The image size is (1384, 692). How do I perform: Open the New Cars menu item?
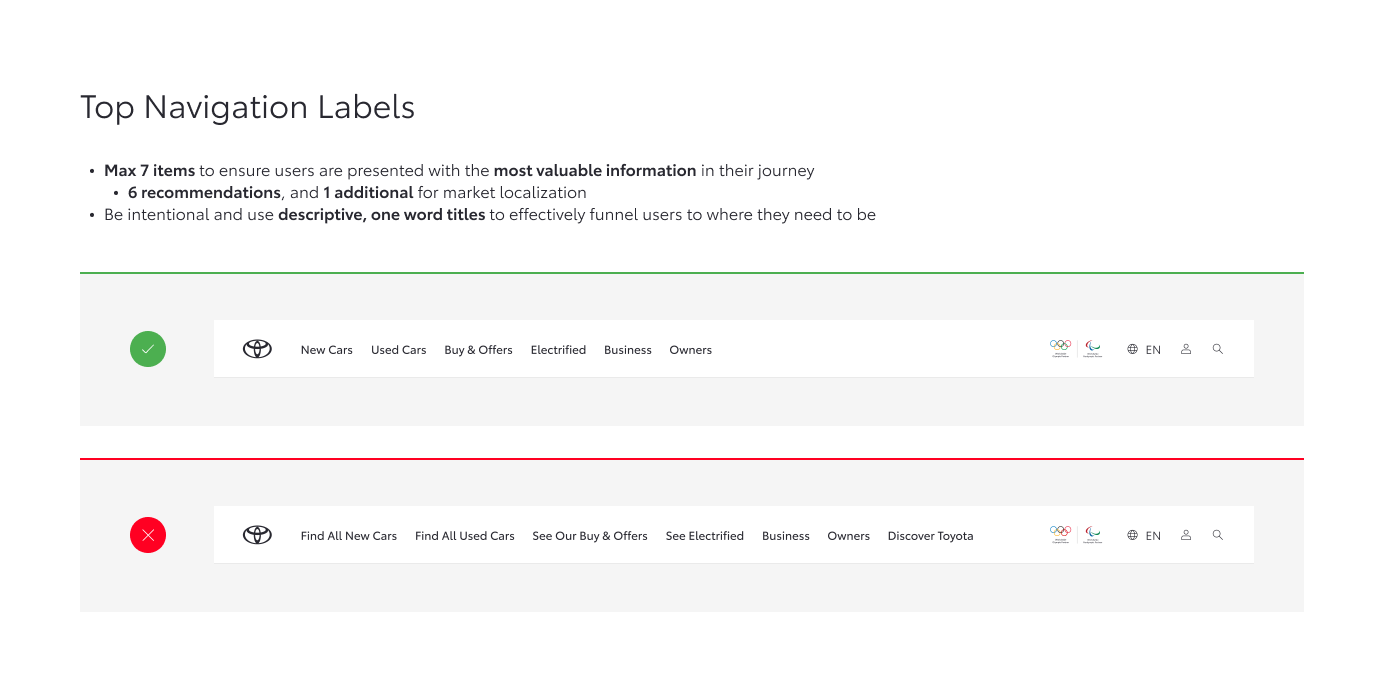[326, 350]
